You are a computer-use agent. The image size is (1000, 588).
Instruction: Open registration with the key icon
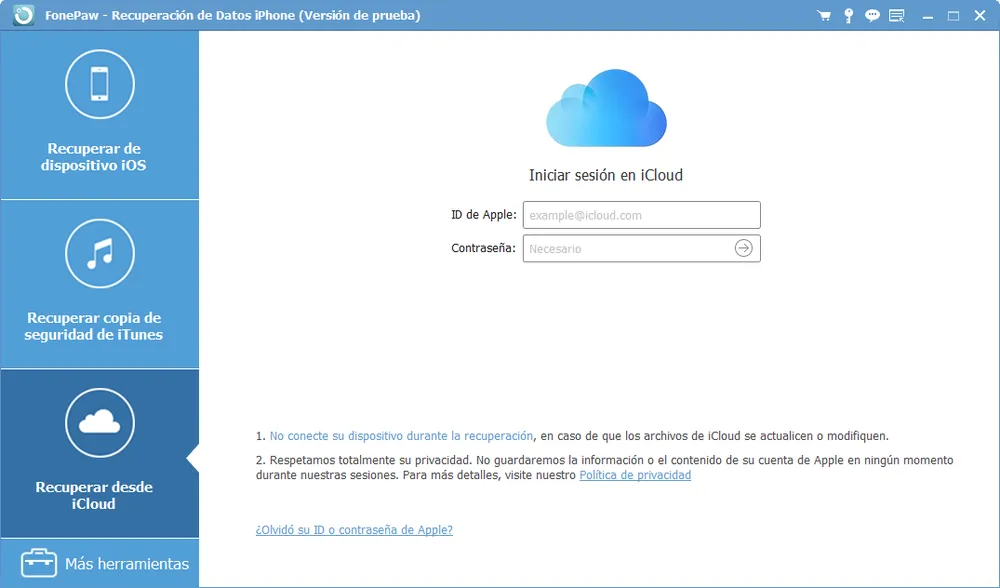coord(848,15)
